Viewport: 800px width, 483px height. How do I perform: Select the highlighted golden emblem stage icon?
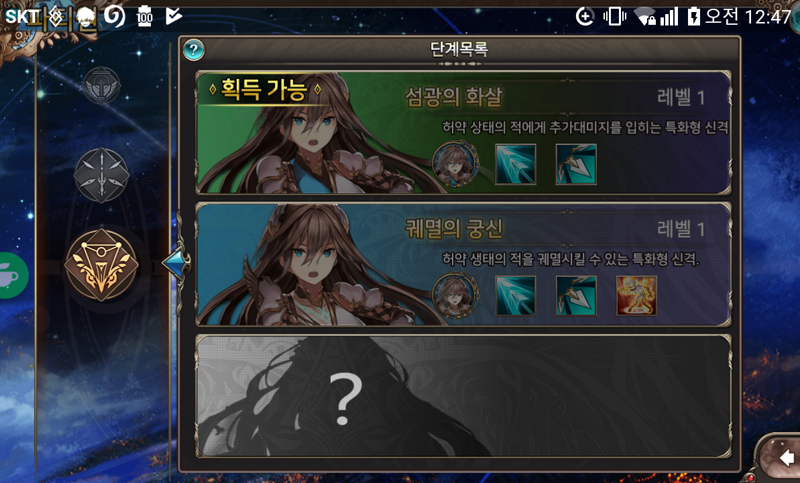102,265
